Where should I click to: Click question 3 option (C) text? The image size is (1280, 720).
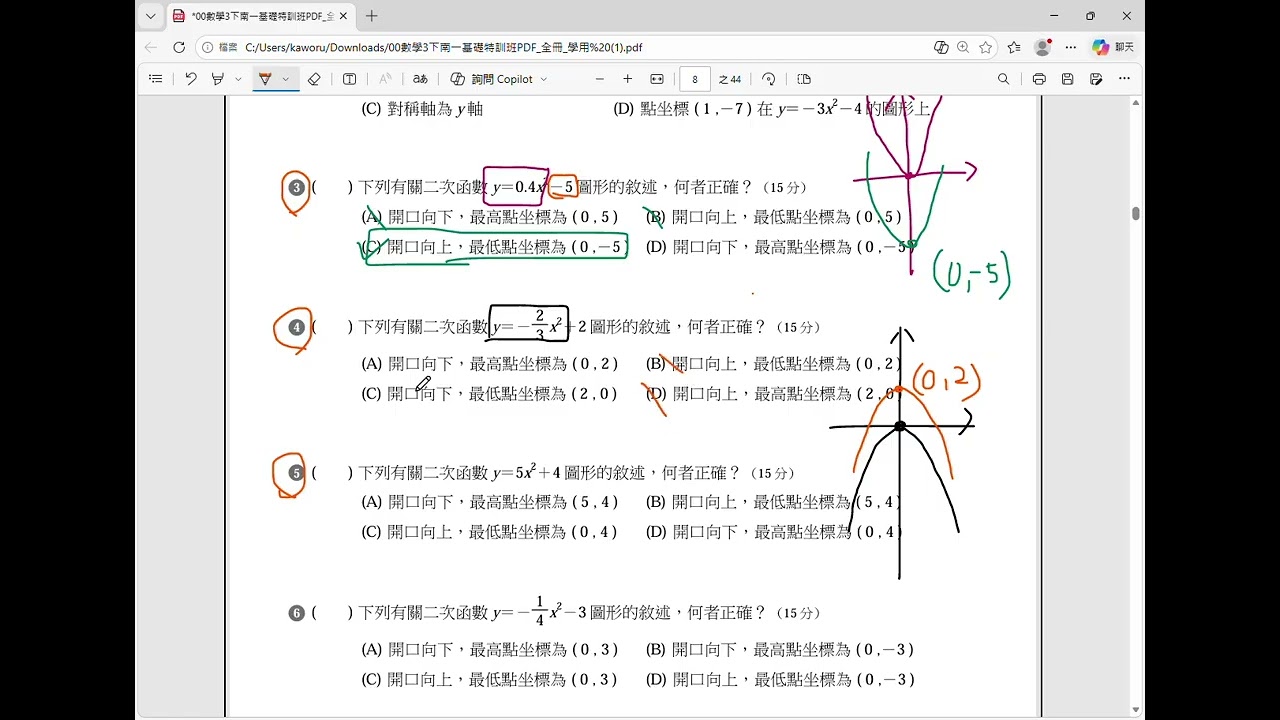point(494,247)
